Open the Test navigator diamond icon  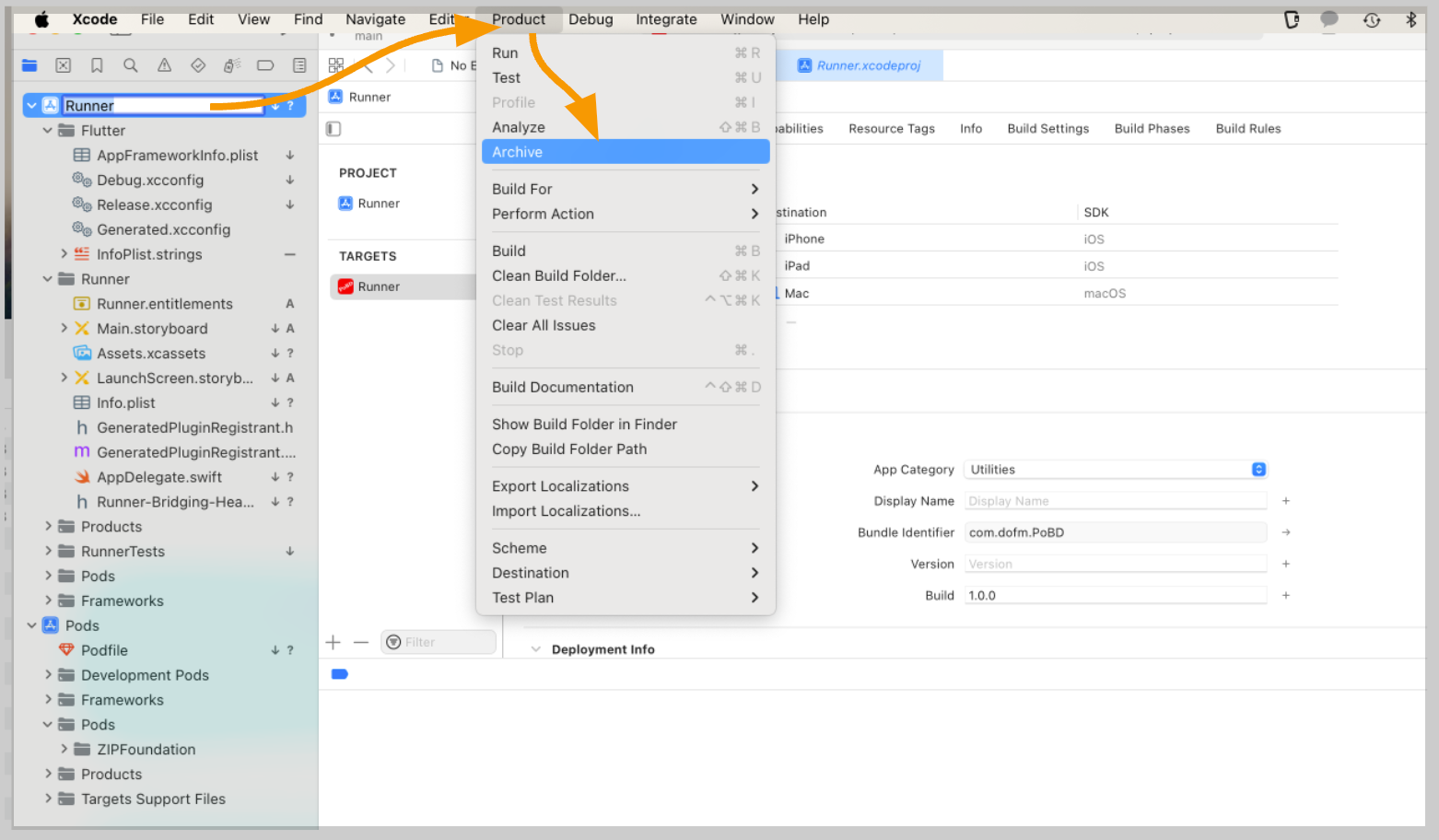pos(198,65)
